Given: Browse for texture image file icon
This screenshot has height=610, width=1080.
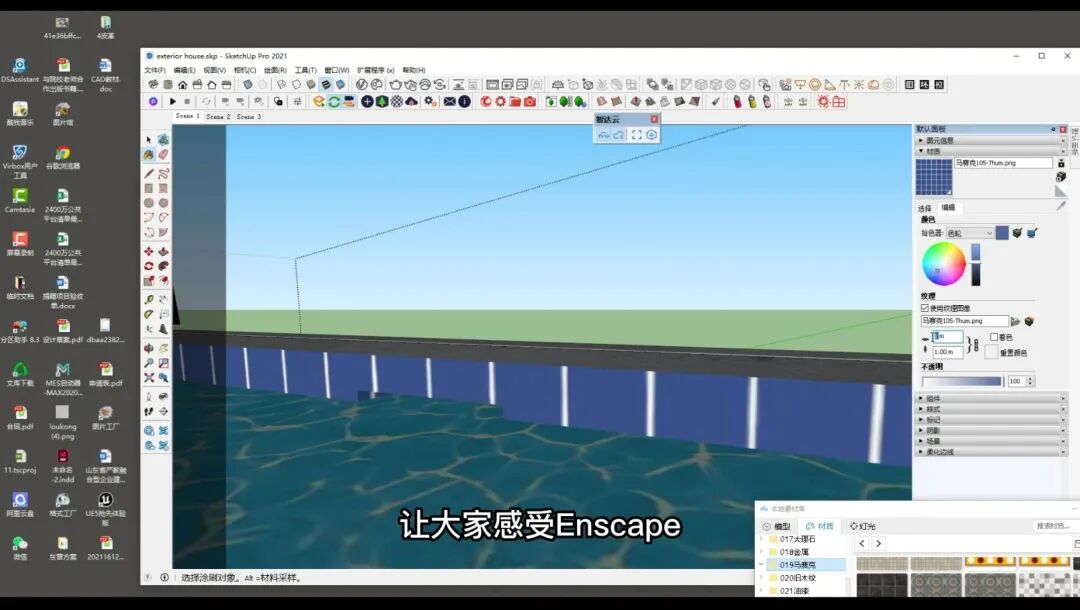Looking at the screenshot, I should pos(1015,321).
